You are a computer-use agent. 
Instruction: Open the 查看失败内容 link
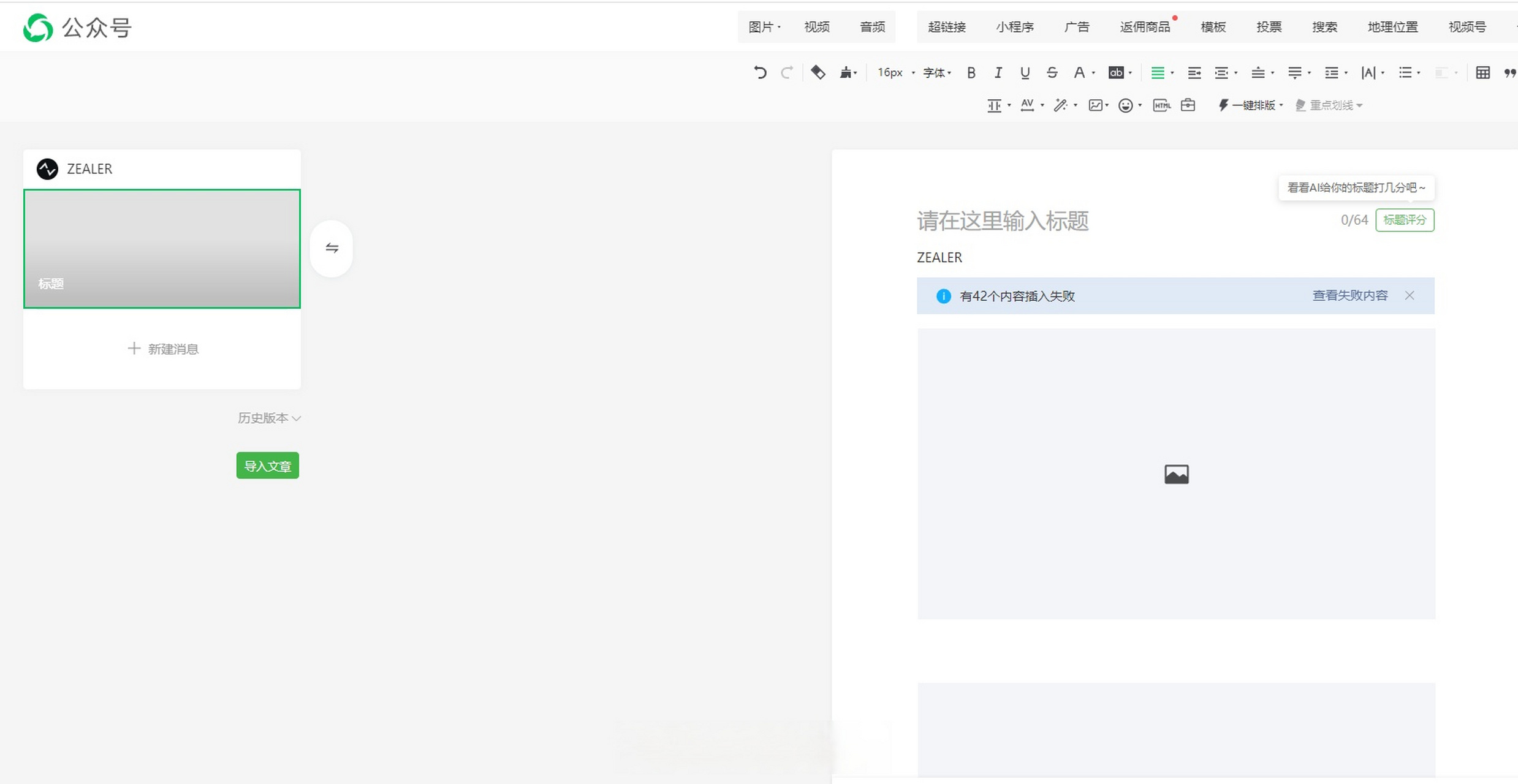click(1350, 296)
